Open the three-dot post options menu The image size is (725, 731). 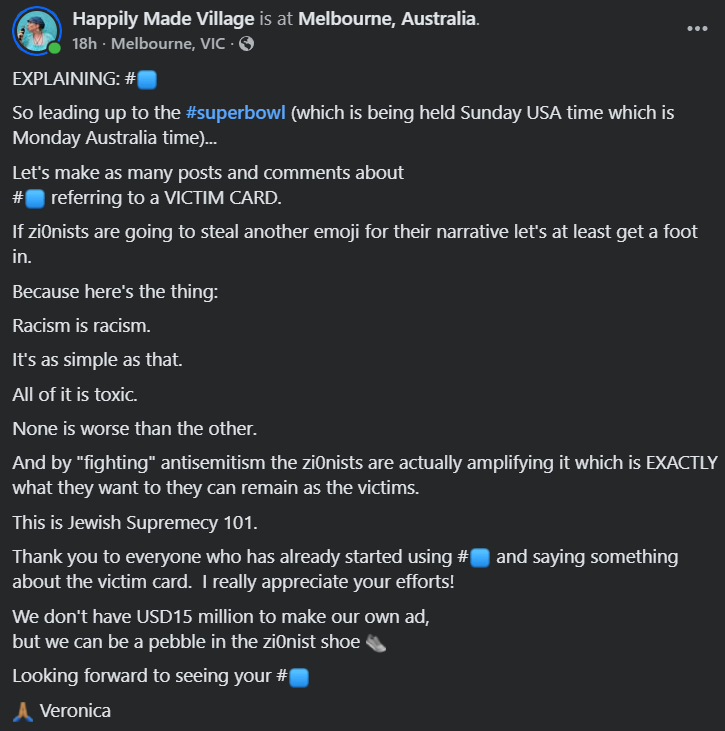pos(697,28)
